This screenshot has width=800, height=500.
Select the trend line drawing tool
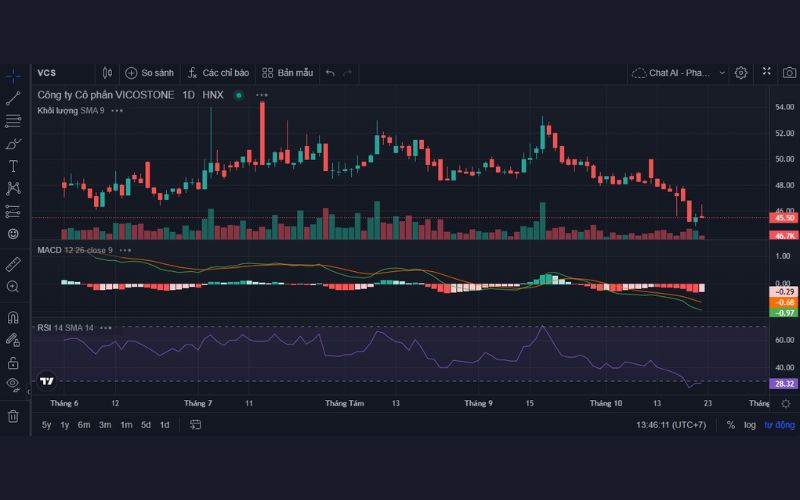[x=13, y=98]
